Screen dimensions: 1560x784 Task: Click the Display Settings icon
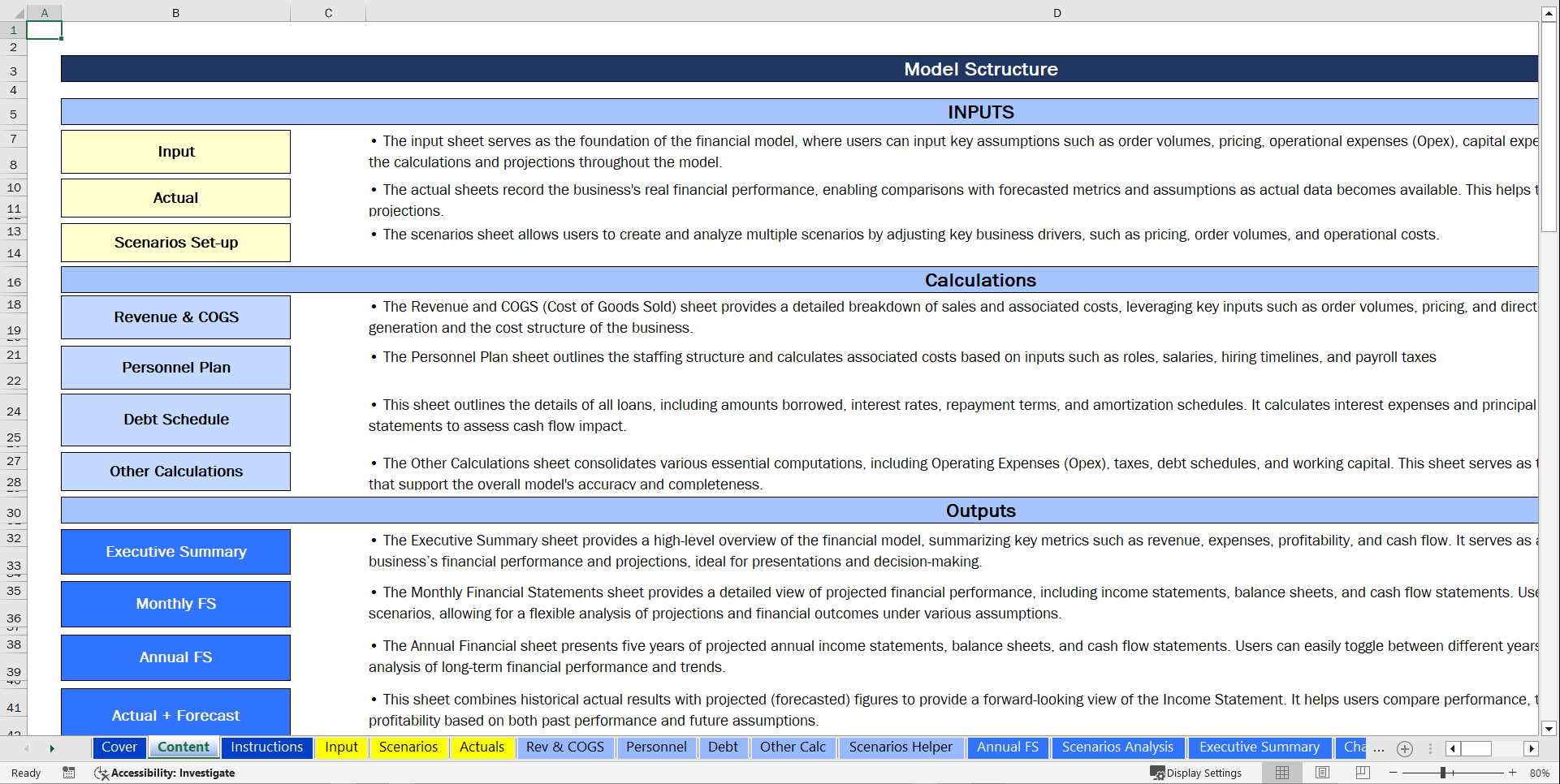1156,773
